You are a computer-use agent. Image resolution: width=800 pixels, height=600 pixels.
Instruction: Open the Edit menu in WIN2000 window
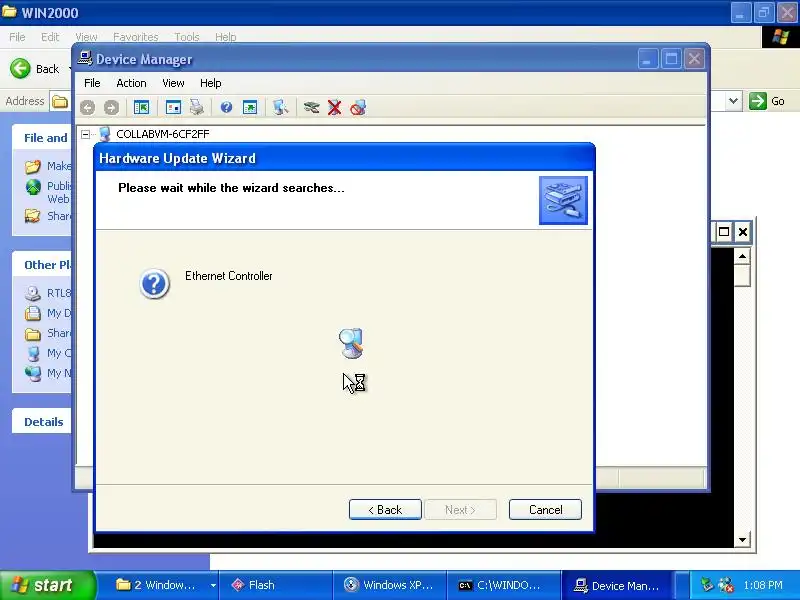50,37
